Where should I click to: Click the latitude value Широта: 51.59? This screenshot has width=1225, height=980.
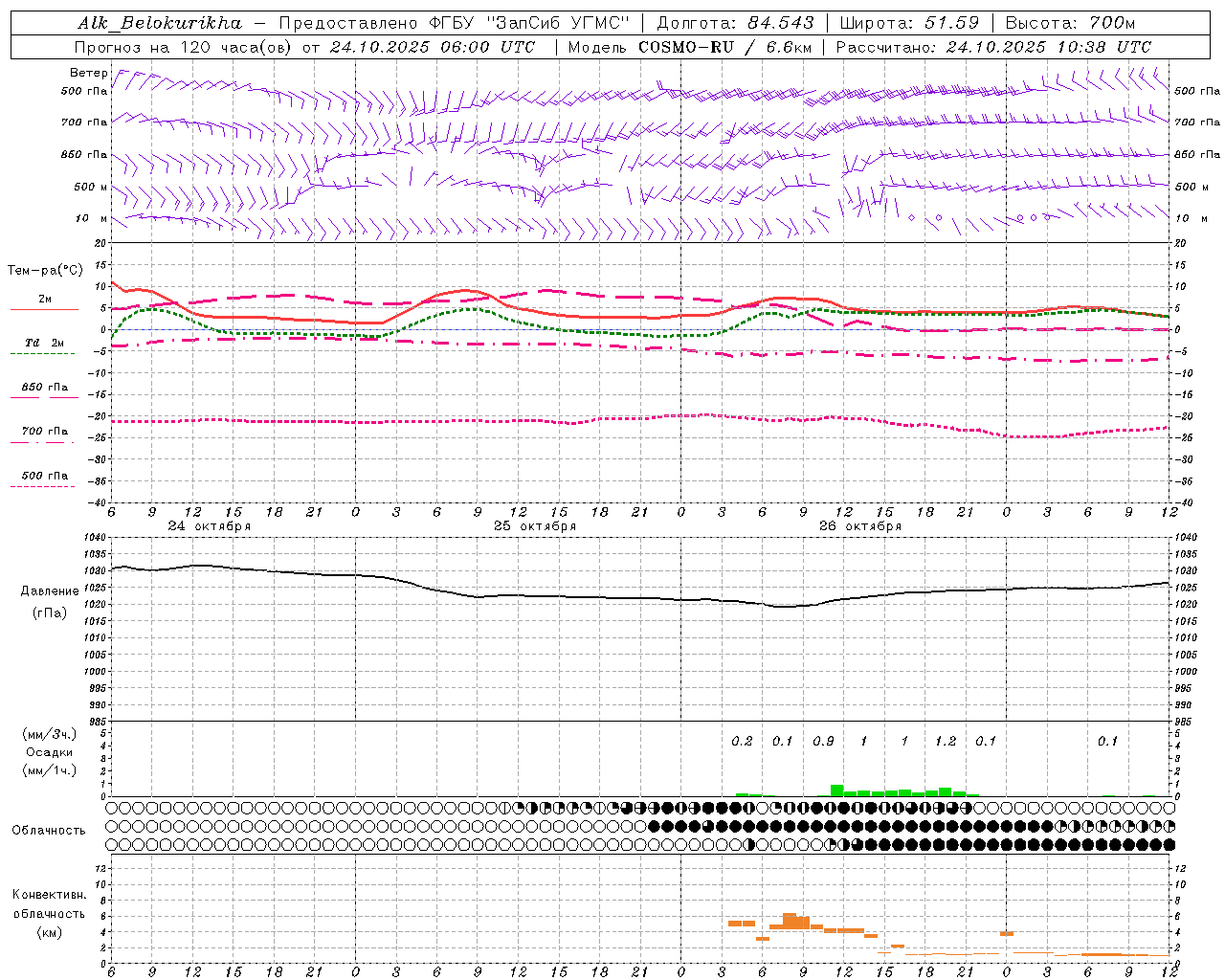(909, 23)
